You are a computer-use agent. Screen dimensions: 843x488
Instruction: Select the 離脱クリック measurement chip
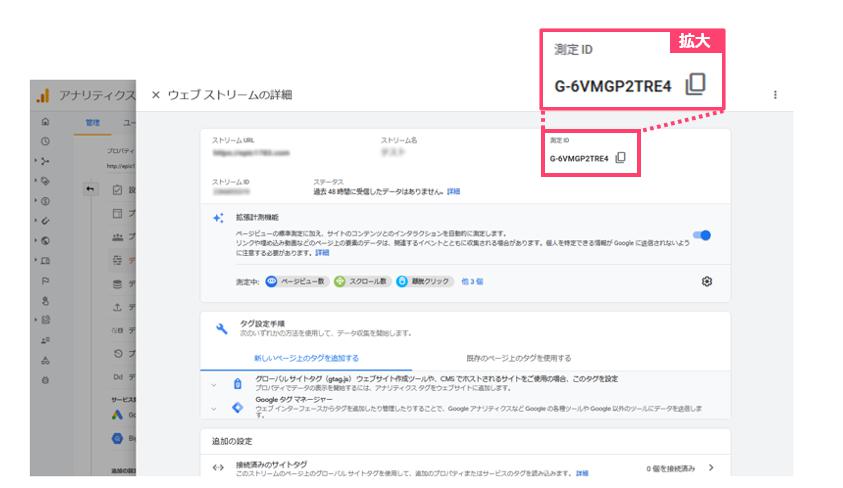point(425,281)
